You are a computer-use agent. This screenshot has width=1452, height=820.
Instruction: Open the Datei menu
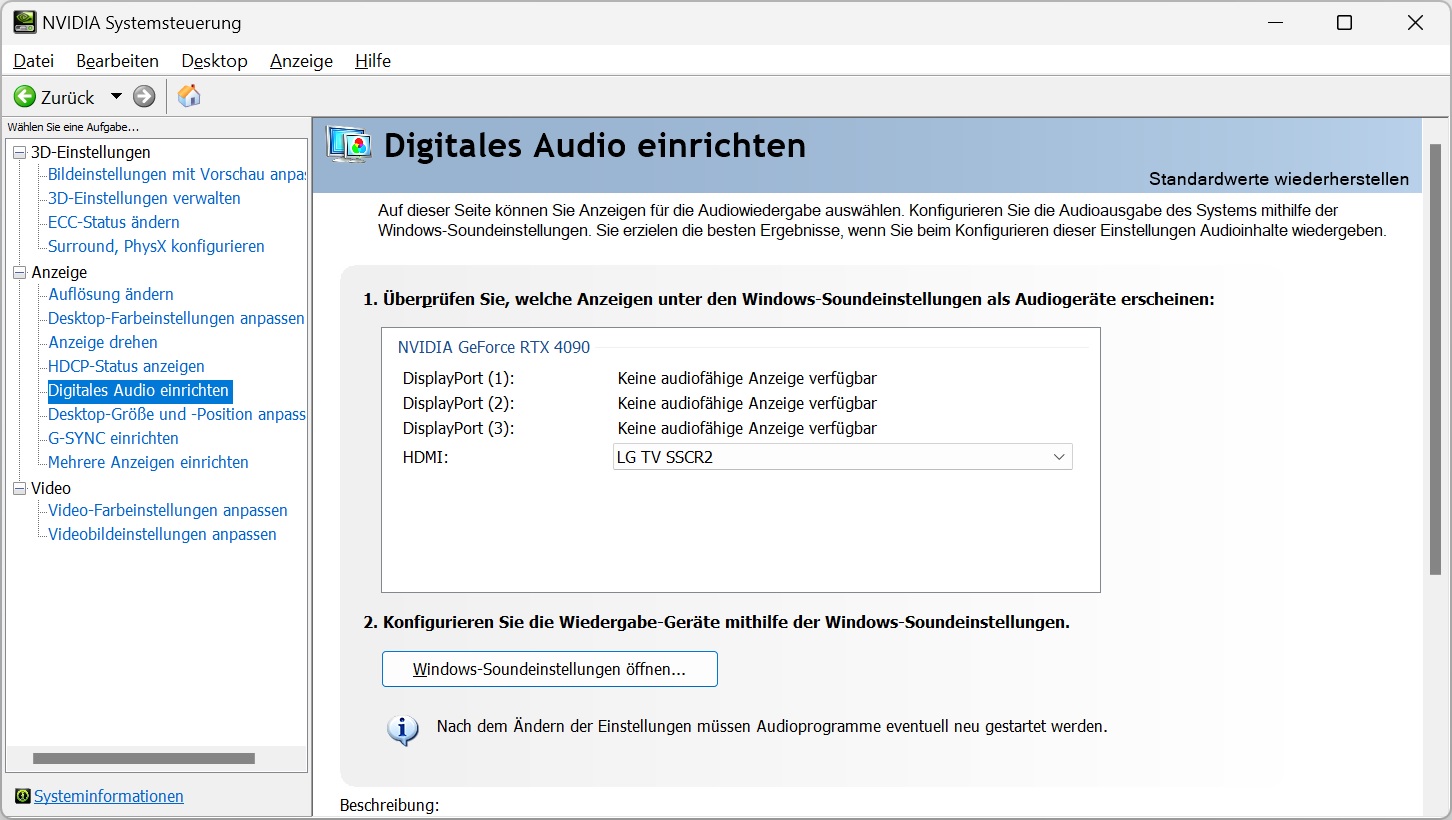(33, 61)
